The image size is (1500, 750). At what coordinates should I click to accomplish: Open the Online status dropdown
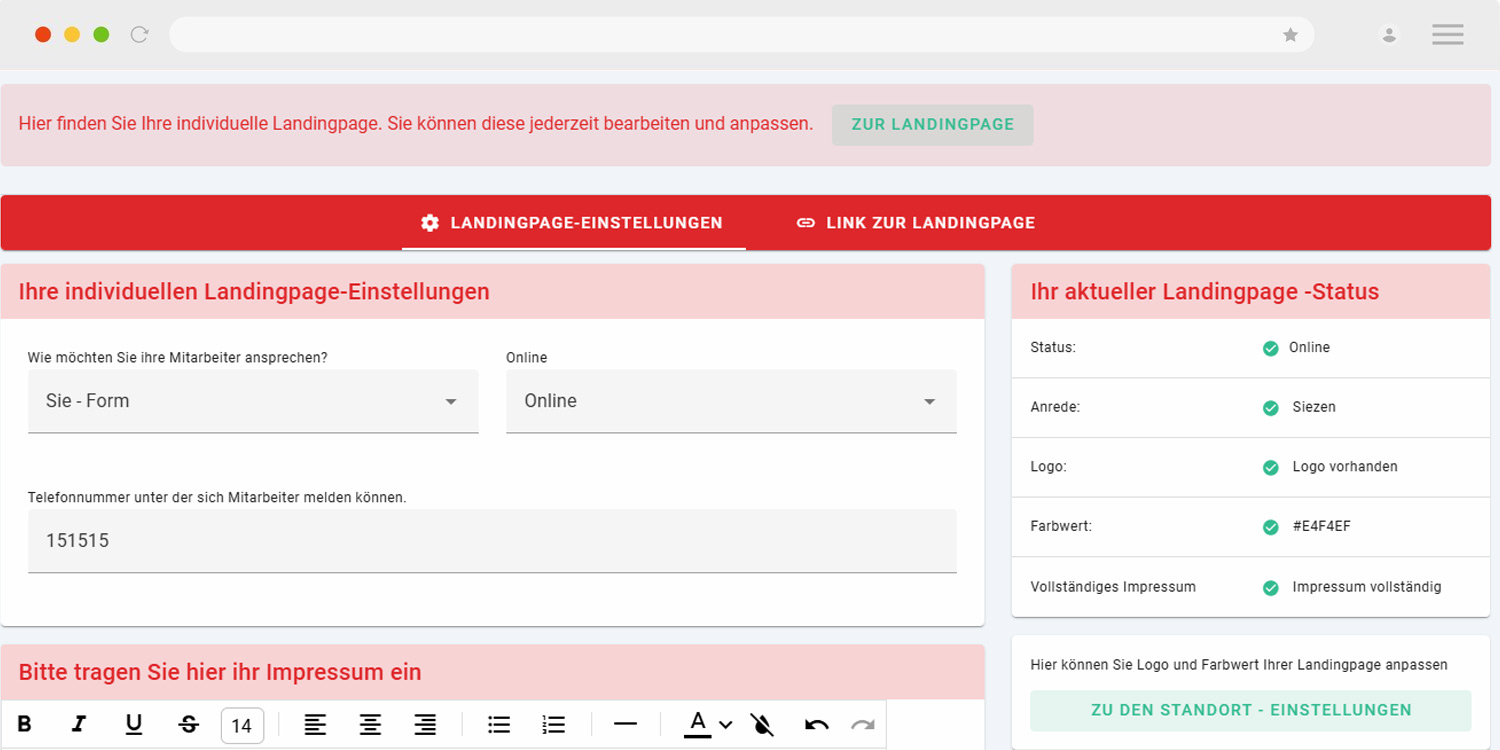coord(731,401)
